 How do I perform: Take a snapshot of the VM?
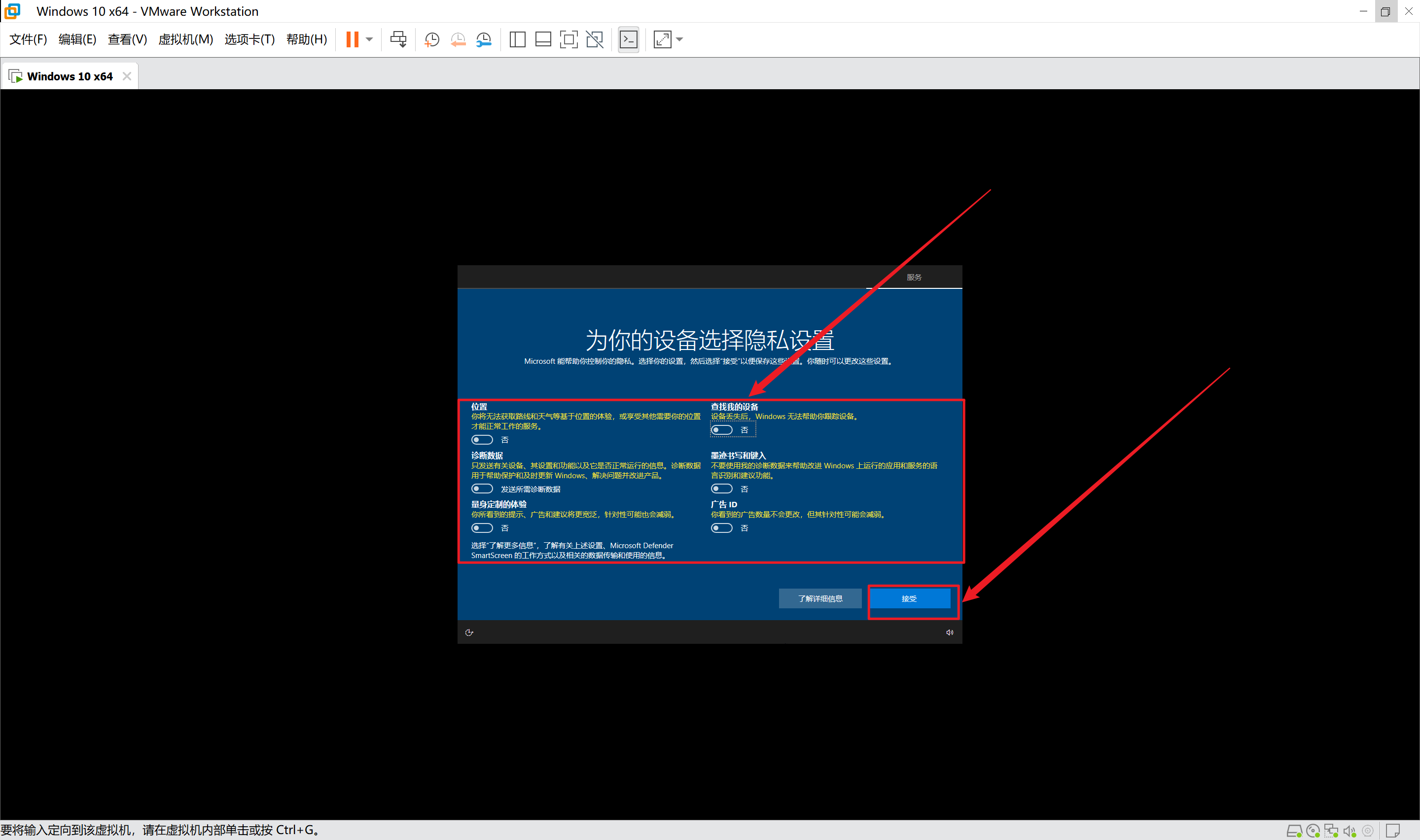(432, 39)
